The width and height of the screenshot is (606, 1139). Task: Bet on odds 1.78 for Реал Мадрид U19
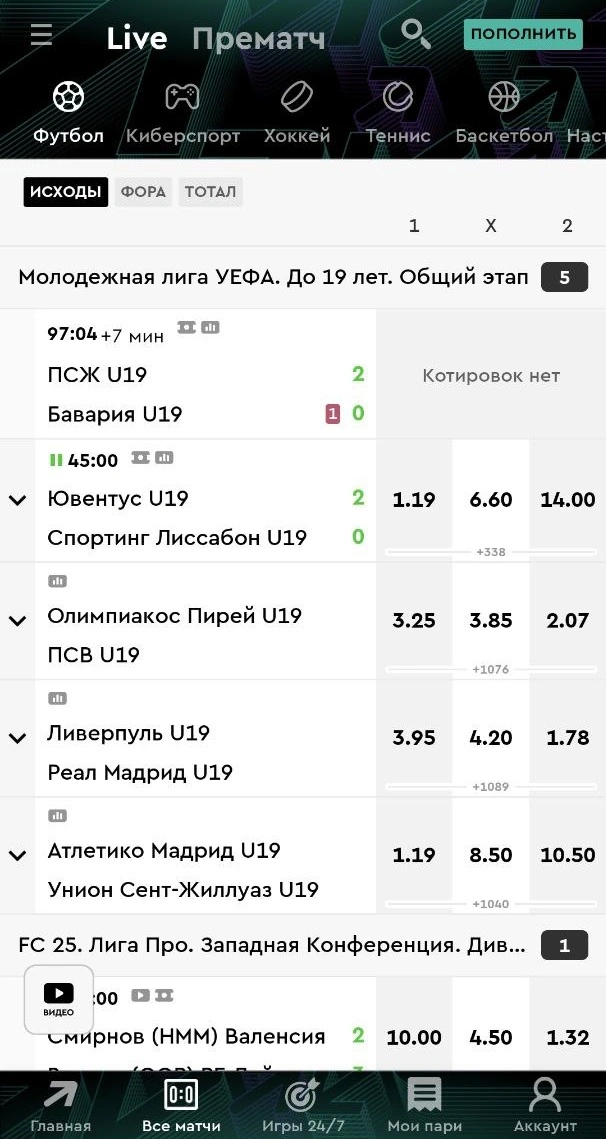tap(567, 738)
